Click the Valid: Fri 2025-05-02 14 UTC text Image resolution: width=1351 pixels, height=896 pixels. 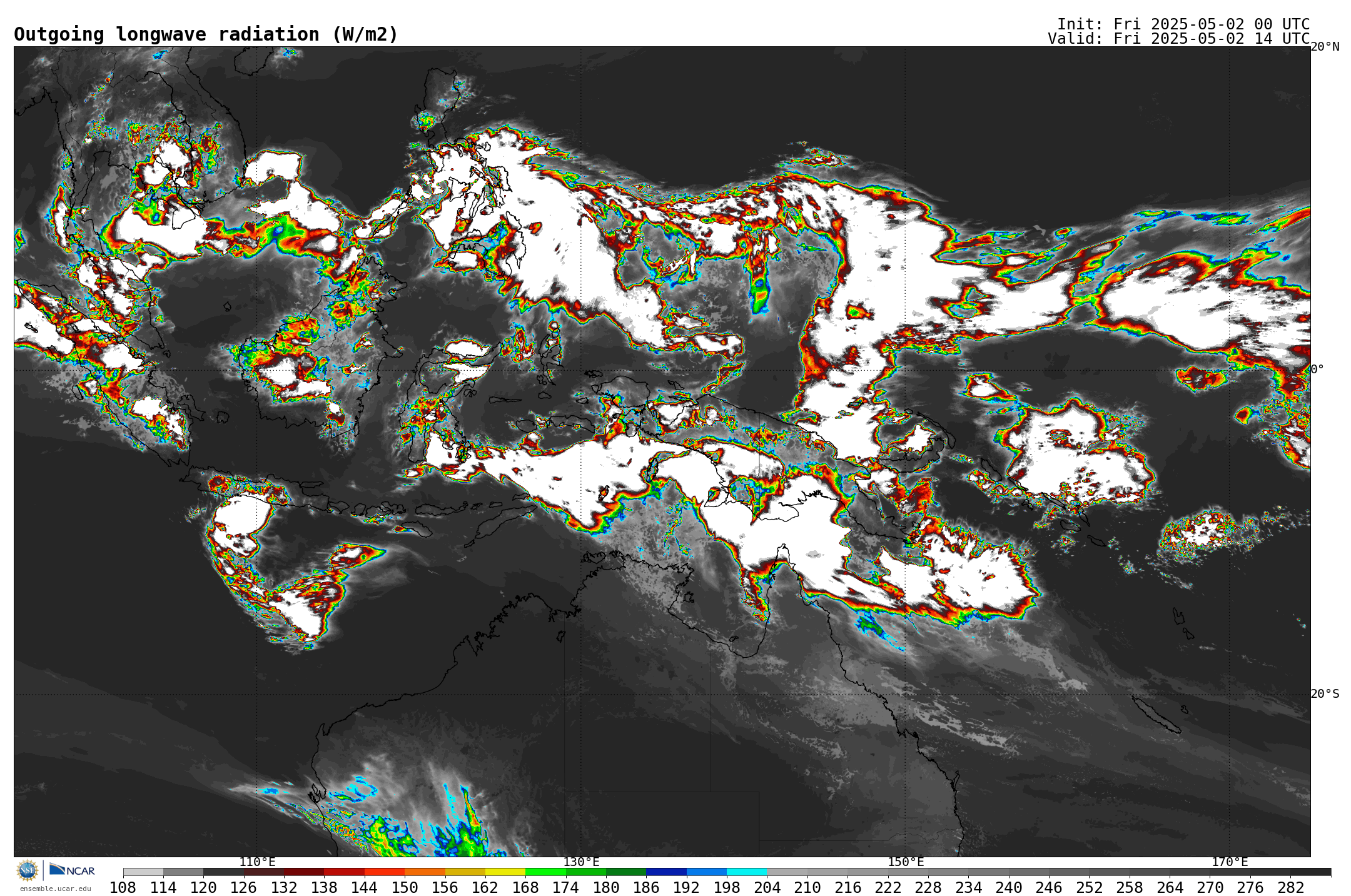[x=1179, y=39]
